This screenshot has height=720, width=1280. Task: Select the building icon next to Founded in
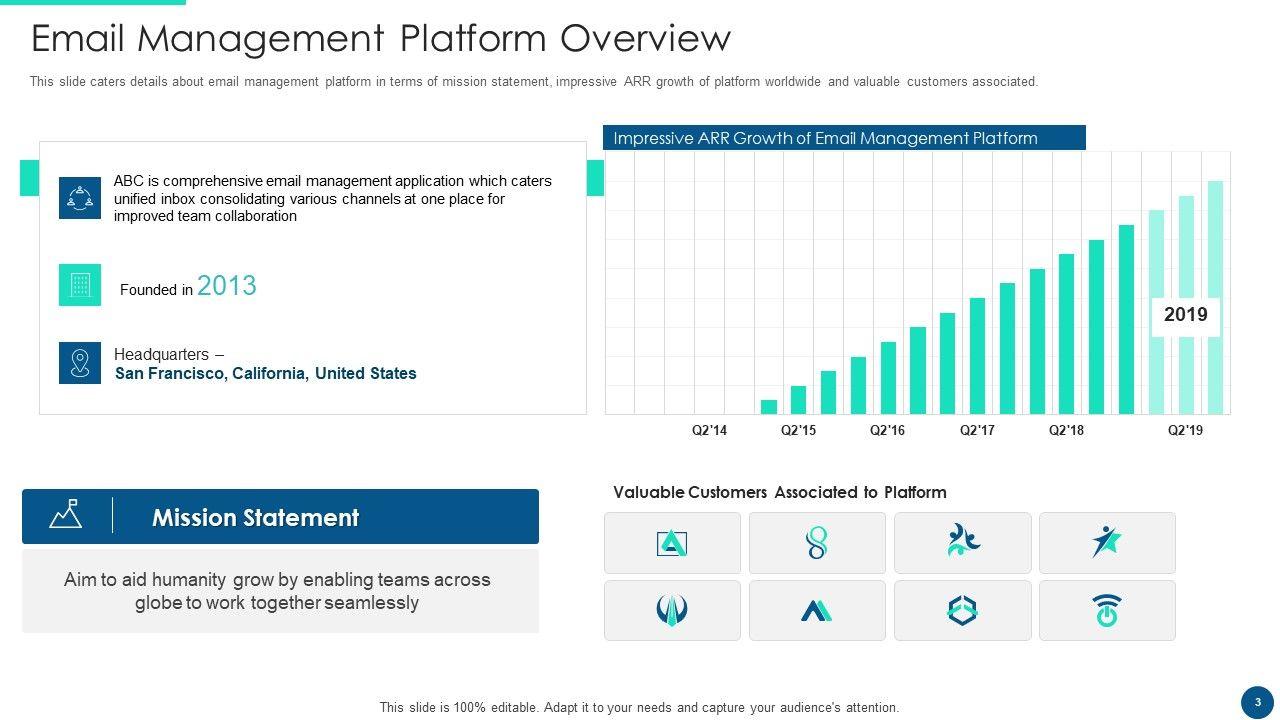80,285
